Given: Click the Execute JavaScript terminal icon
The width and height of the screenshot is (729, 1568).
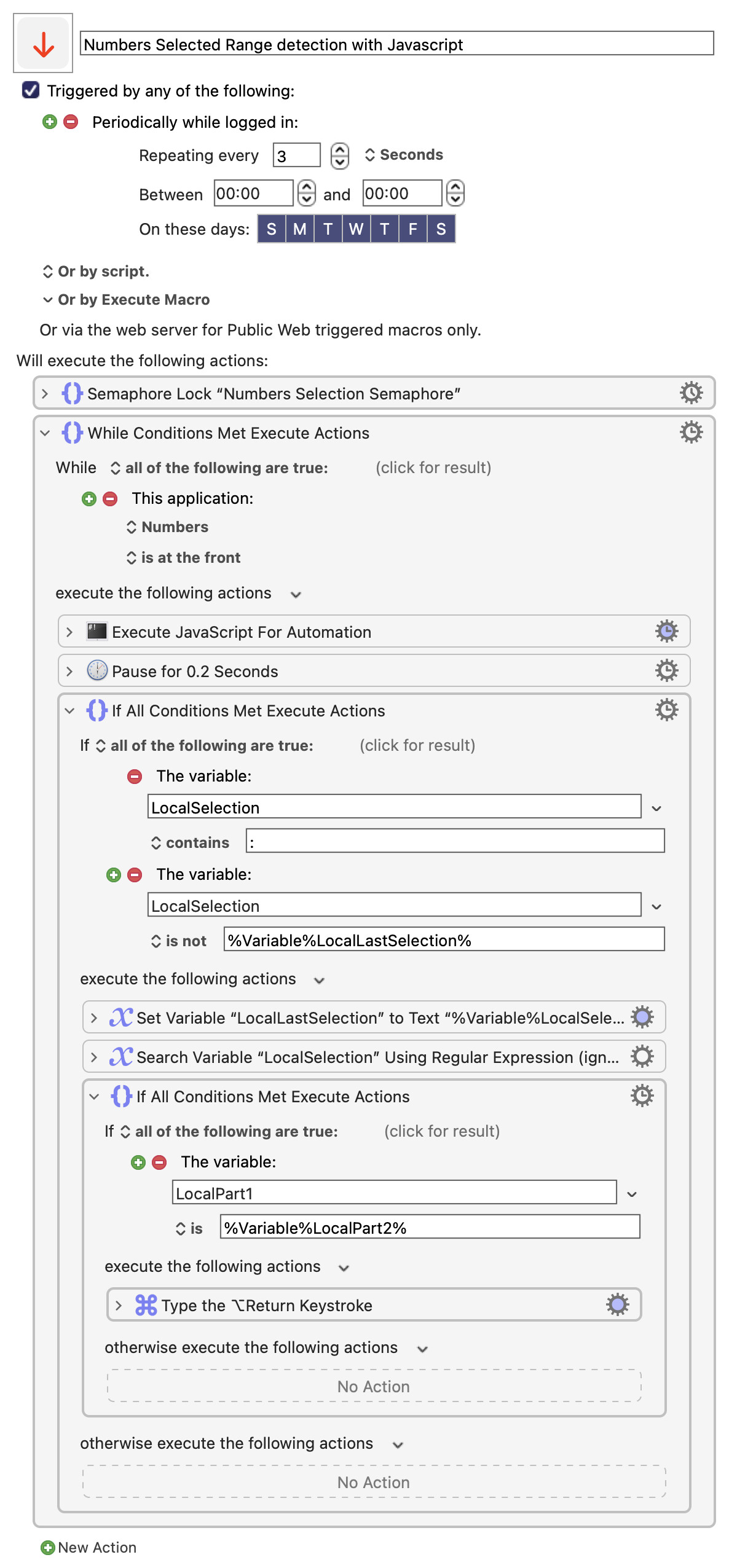Looking at the screenshot, I should tap(97, 631).
